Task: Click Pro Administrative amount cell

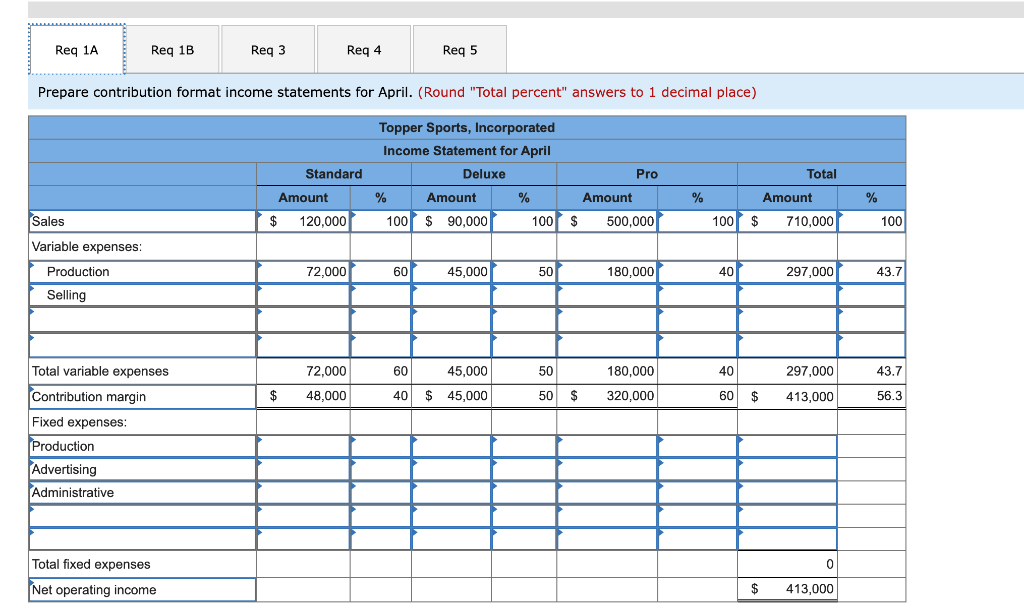Action: coord(607,493)
